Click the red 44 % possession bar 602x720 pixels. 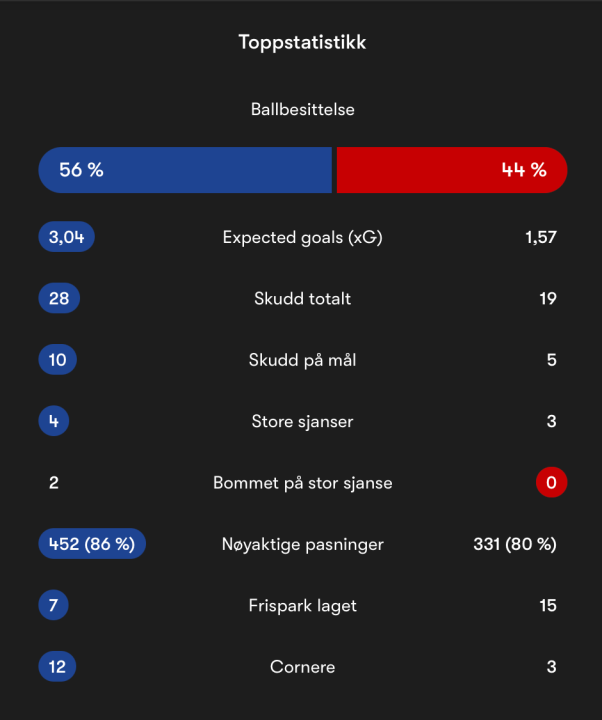pyautogui.click(x=451, y=170)
